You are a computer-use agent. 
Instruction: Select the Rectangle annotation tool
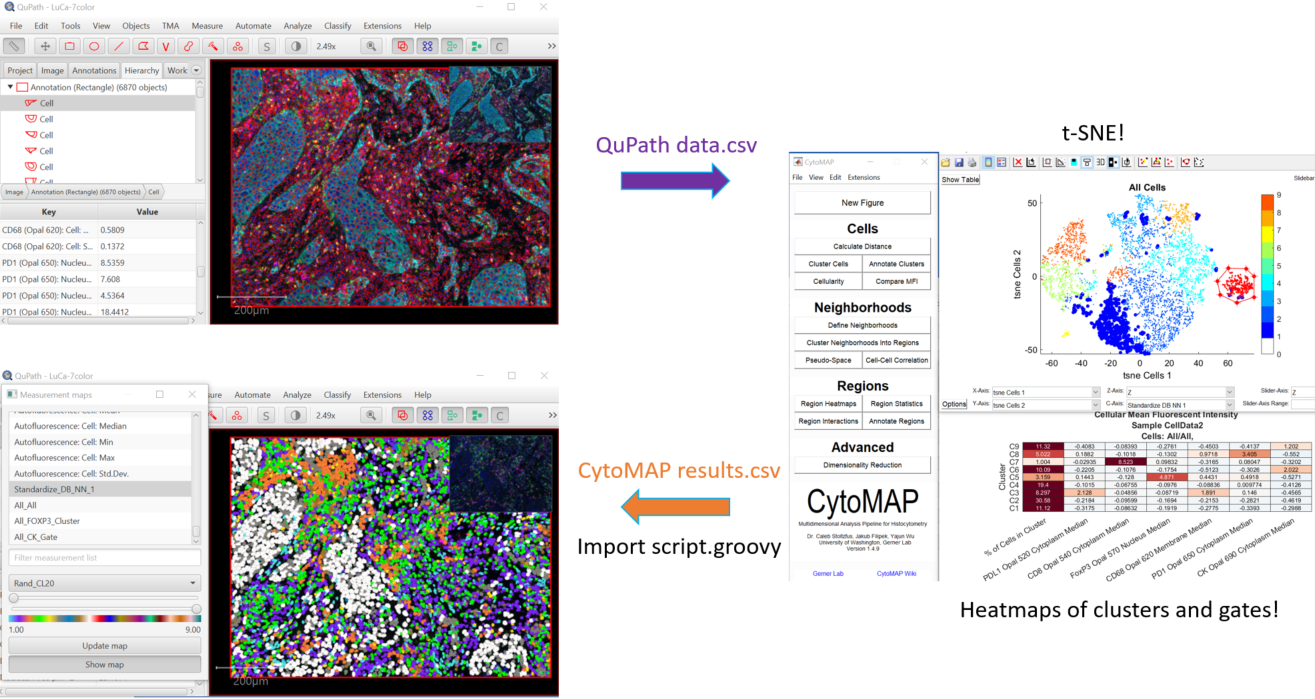tap(71, 45)
